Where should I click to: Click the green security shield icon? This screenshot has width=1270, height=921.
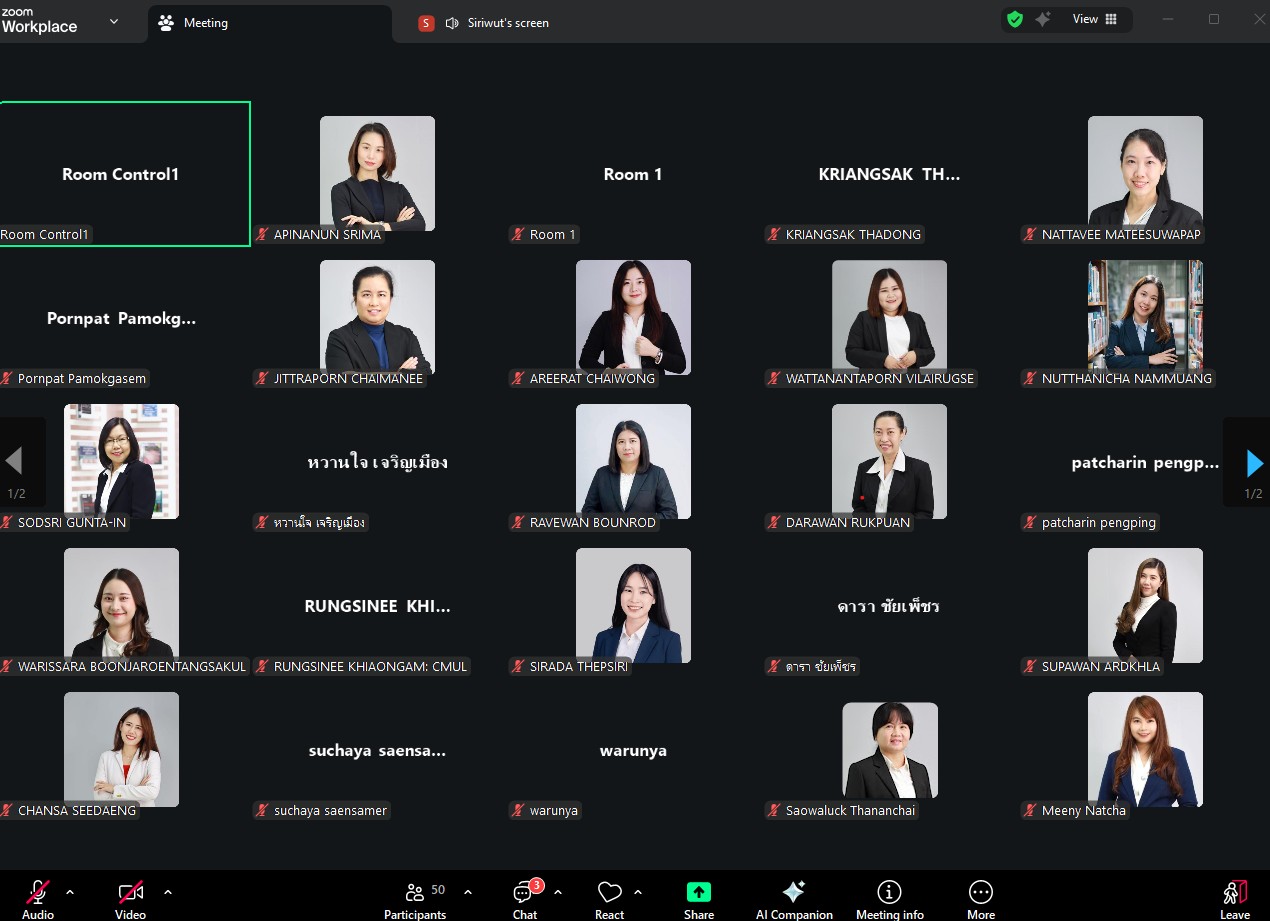point(1015,20)
